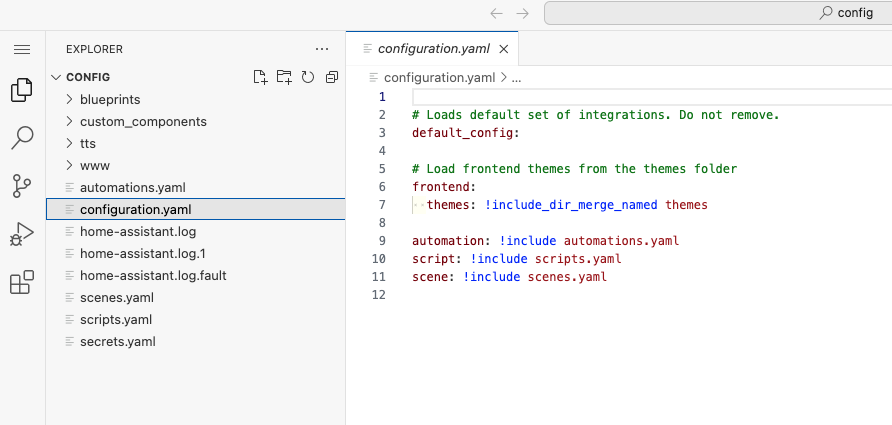Go back with the navigation arrow
This screenshot has width=892, height=425.
496,14
